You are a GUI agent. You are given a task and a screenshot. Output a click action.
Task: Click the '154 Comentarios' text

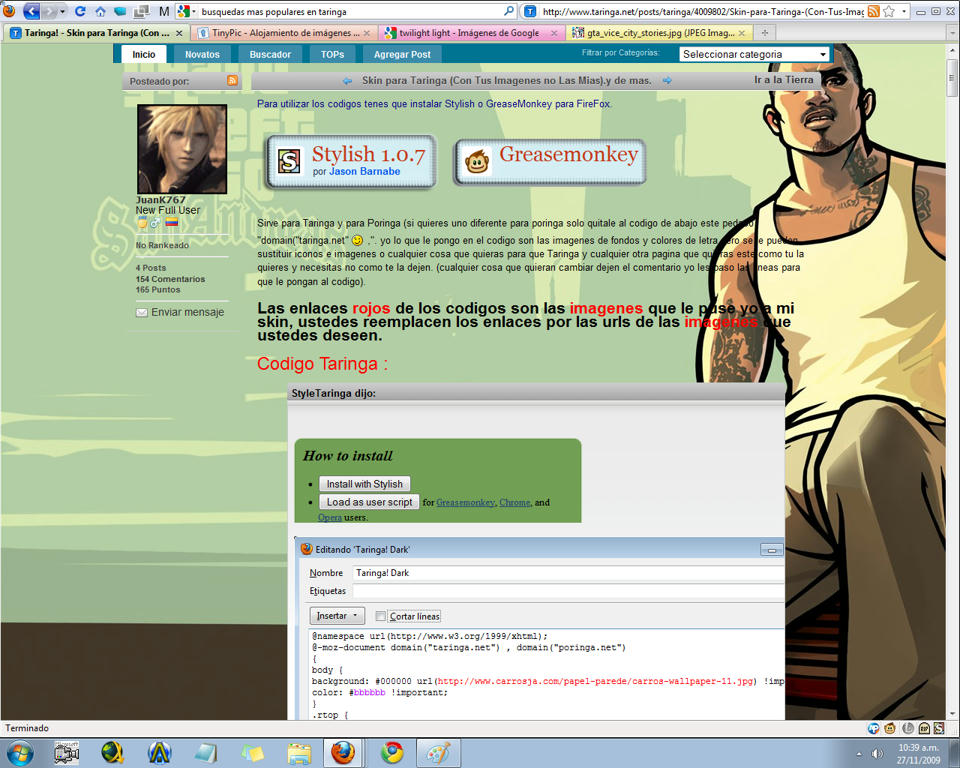170,279
